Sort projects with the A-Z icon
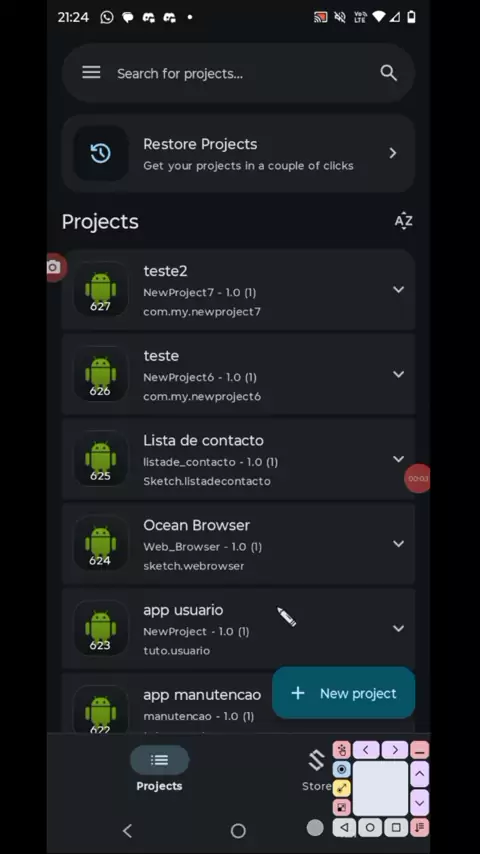The height and width of the screenshot is (854, 480). click(x=403, y=221)
